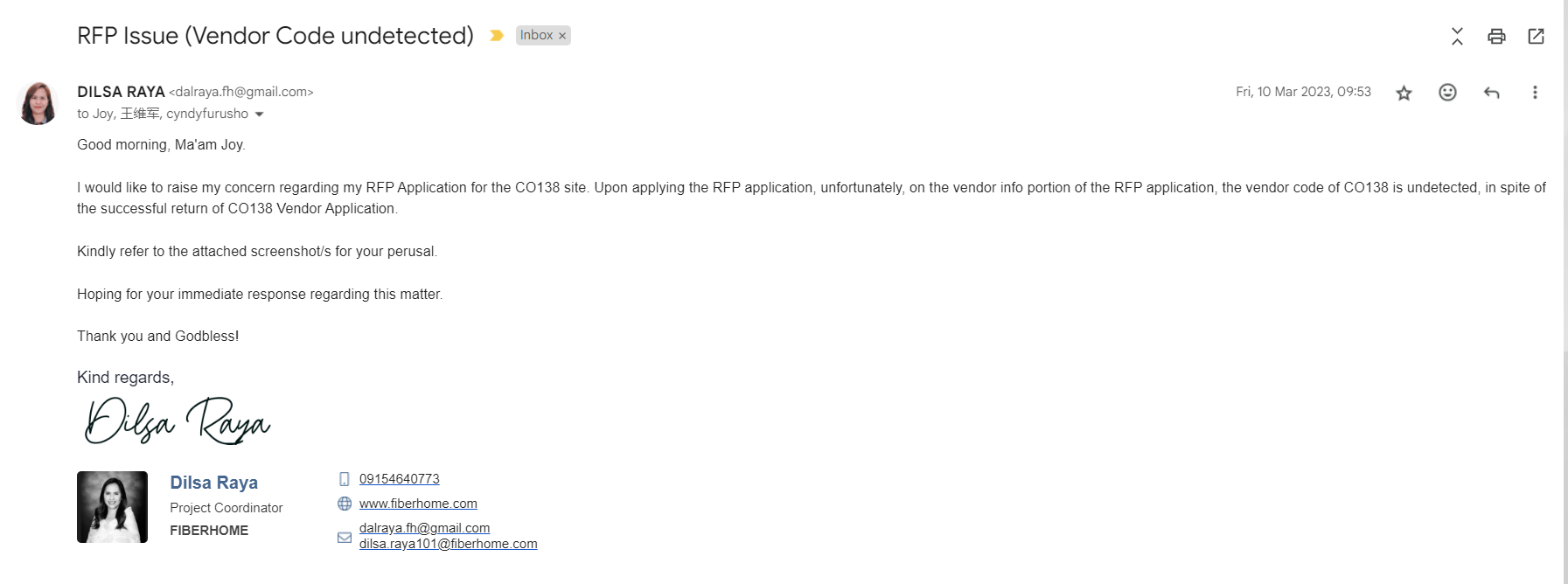Viewport: 1568px width, 584px height.
Task: Open the www.fiberhome.com link
Action: tap(418, 504)
